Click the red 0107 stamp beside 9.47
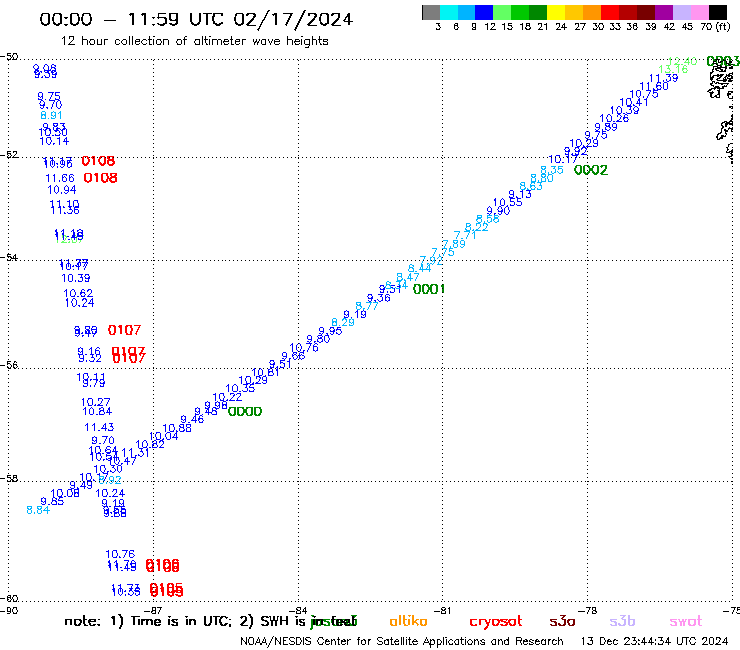Viewport: 740px width, 650px height. [124, 330]
